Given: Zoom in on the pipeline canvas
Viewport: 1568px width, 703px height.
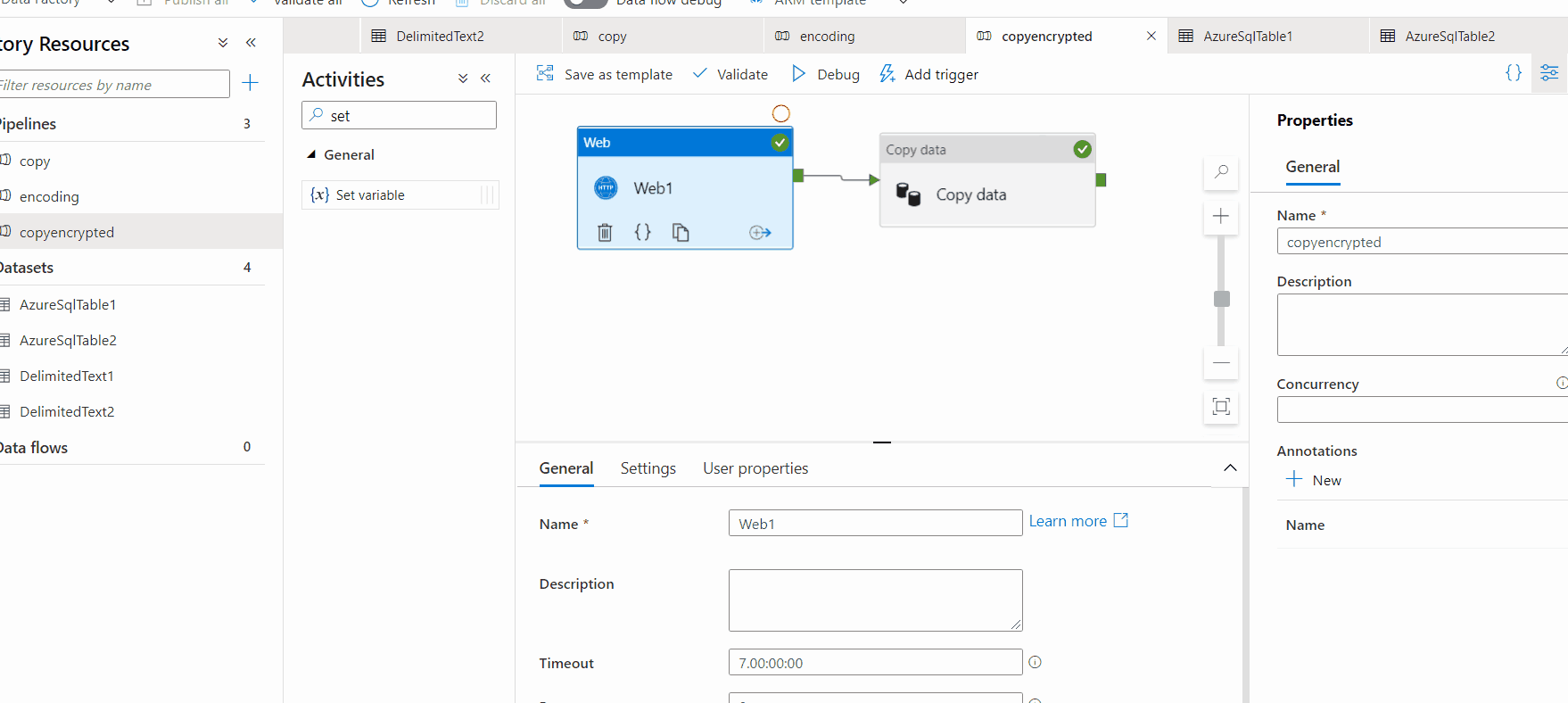Looking at the screenshot, I should [1221, 216].
